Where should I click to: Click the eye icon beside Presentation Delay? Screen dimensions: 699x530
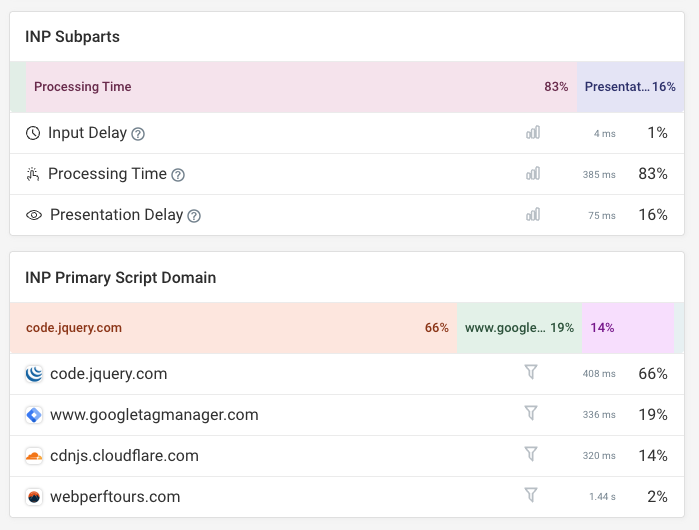click(34, 215)
